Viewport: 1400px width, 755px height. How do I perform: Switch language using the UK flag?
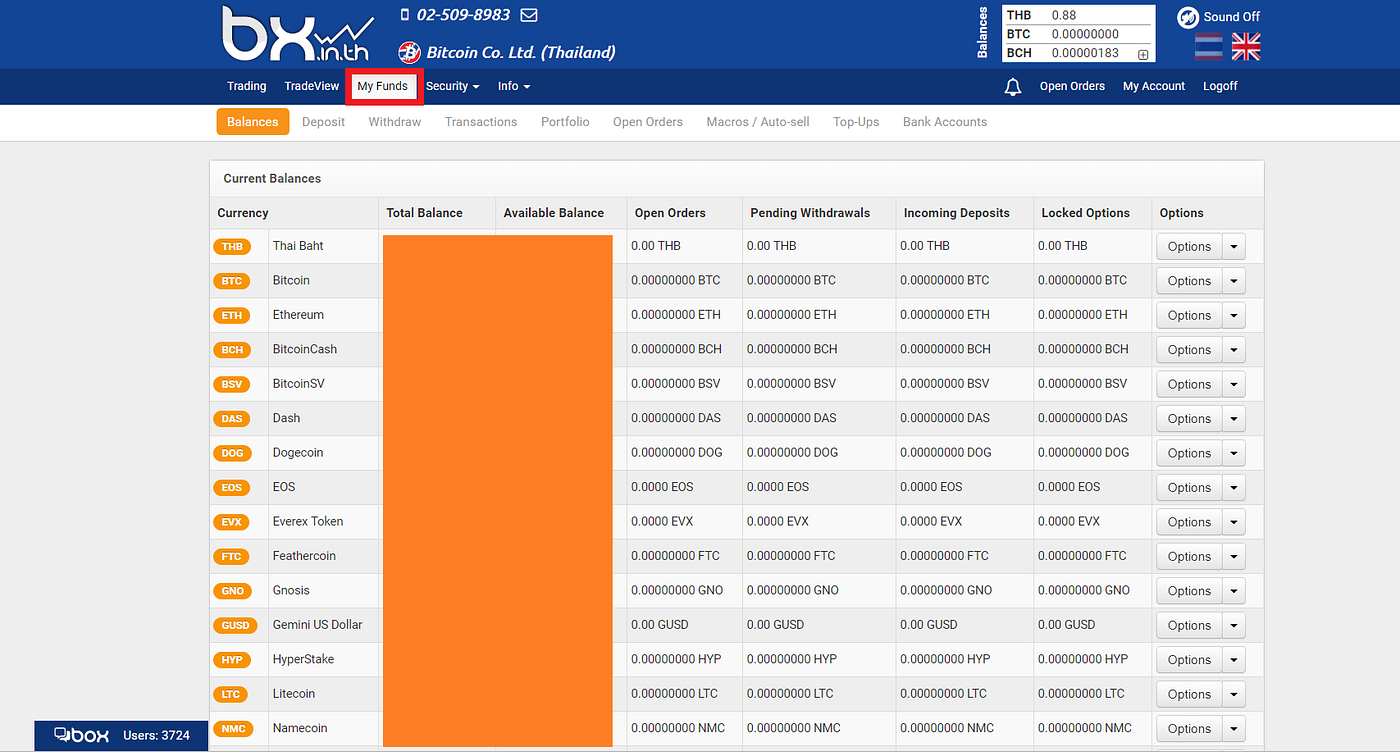click(1246, 46)
